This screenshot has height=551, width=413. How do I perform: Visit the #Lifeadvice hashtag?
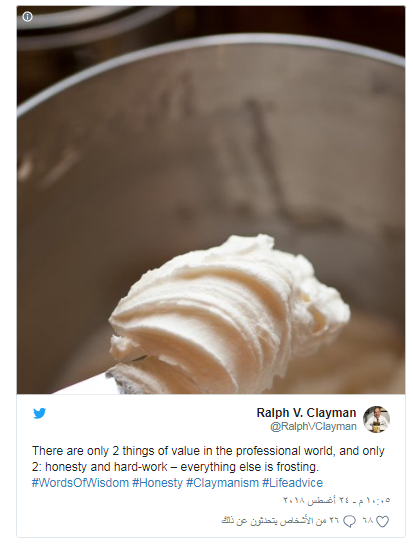tap(292, 483)
